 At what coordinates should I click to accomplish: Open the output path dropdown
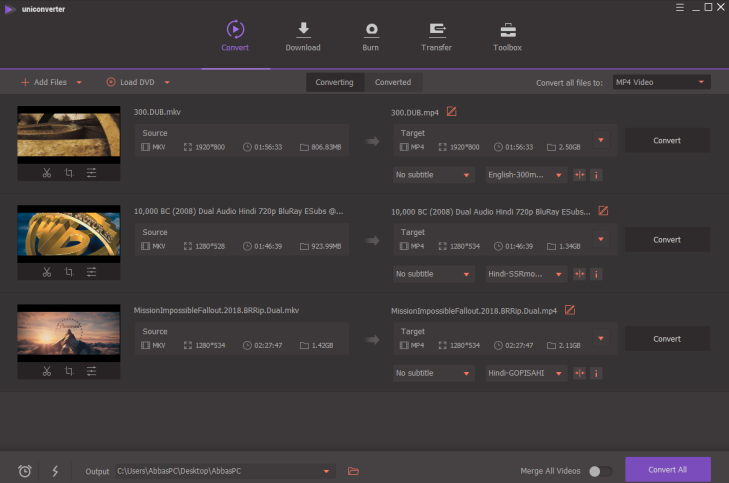(326, 471)
